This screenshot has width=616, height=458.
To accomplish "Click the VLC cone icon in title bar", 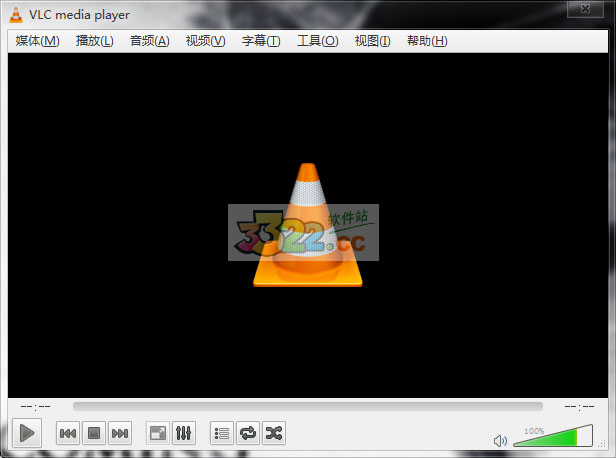I will pyautogui.click(x=16, y=15).
